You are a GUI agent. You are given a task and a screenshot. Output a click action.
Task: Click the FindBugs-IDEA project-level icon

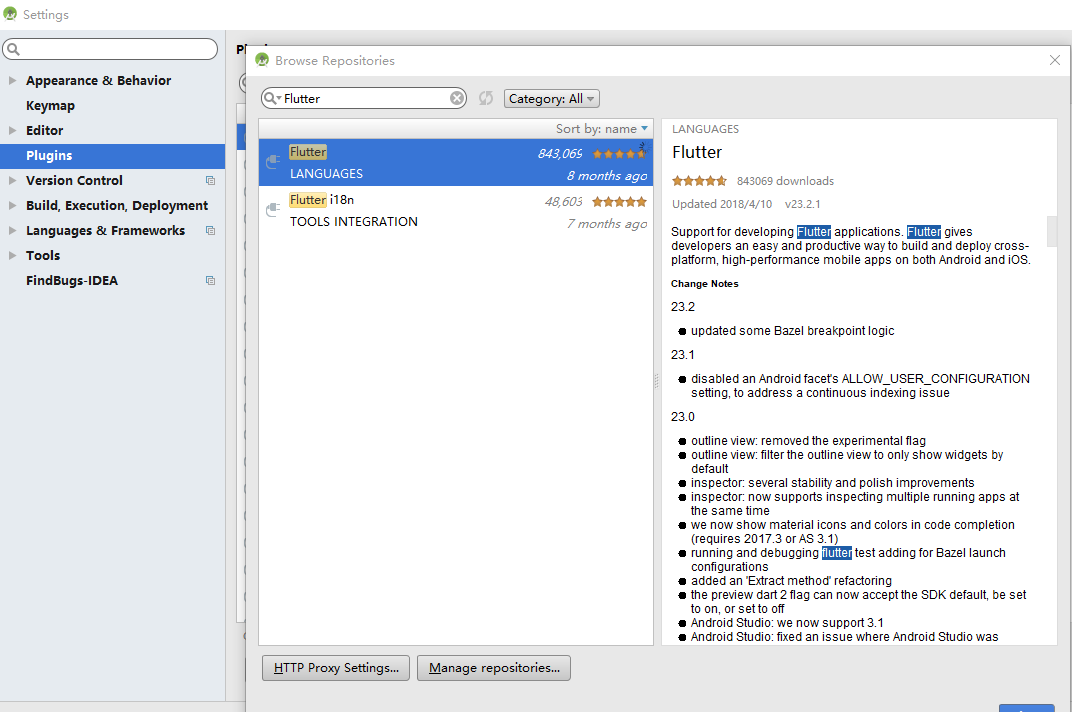click(211, 280)
